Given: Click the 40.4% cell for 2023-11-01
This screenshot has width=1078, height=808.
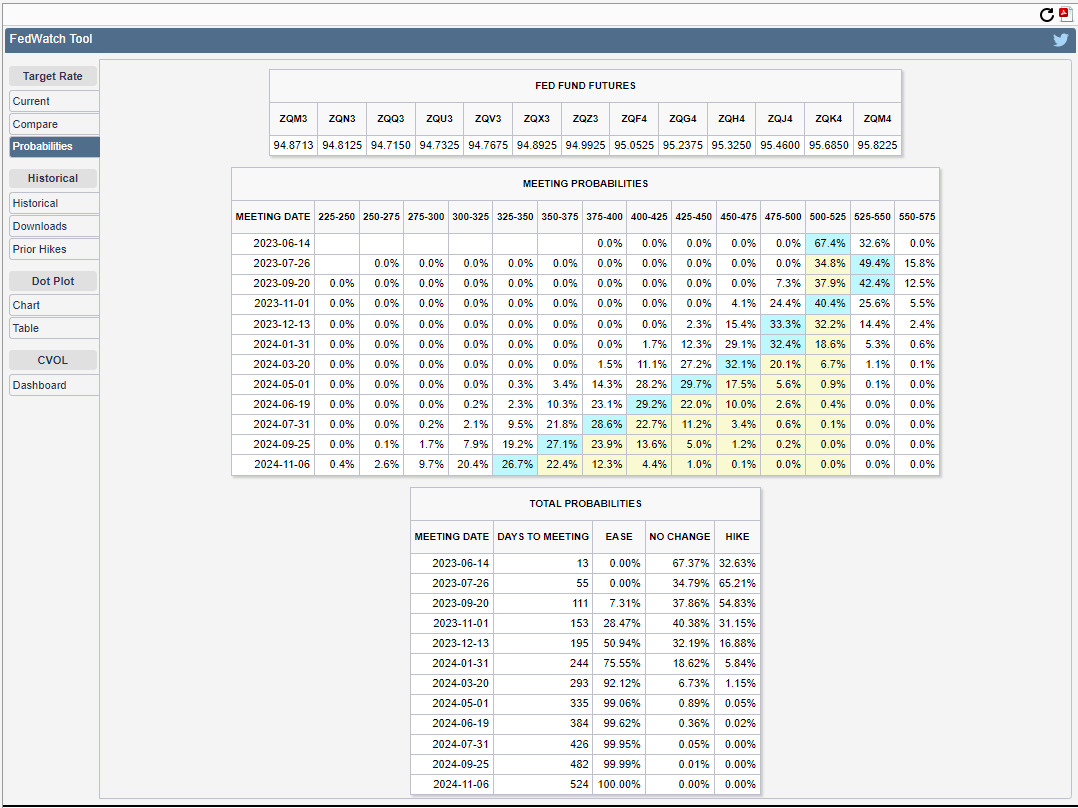Looking at the screenshot, I should pos(828,303).
